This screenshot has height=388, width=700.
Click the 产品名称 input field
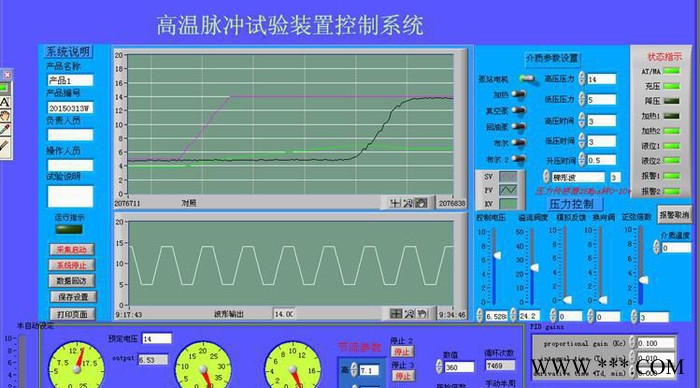(70, 80)
